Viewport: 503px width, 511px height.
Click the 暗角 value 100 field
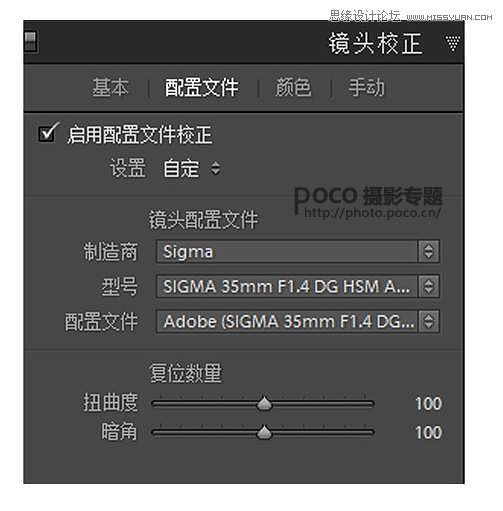[429, 433]
